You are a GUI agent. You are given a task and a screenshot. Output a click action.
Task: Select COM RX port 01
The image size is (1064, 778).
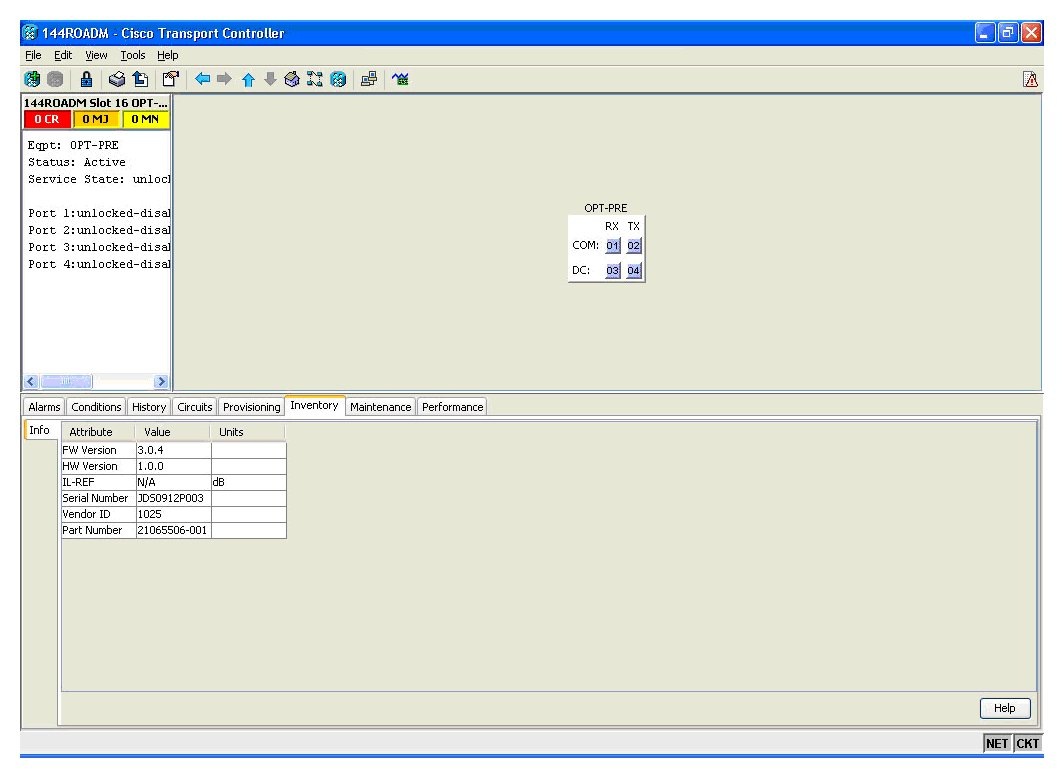613,246
